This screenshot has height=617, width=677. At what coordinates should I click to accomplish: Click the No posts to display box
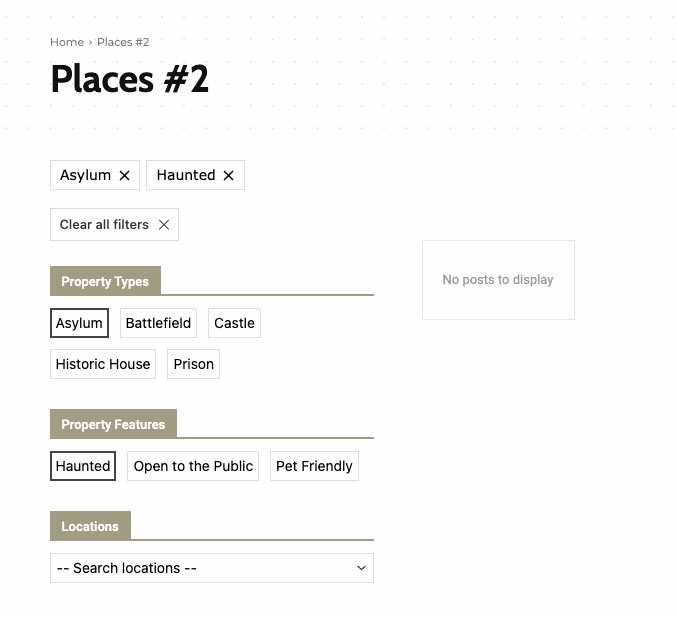[498, 280]
